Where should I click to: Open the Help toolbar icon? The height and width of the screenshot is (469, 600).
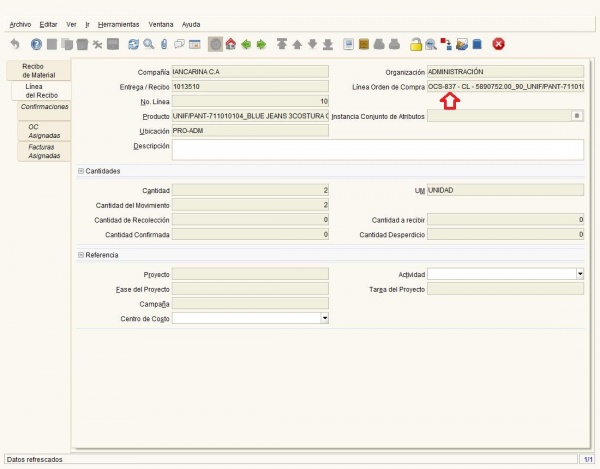(x=36, y=44)
